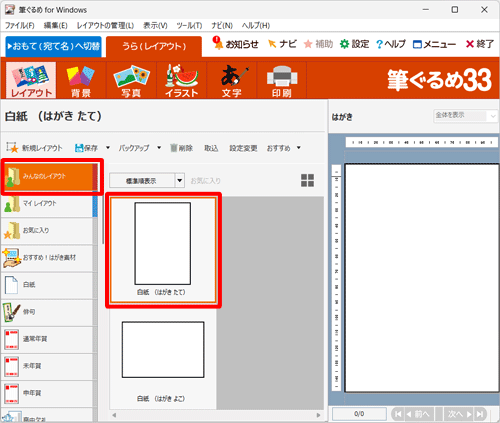Image resolution: width=500 pixels, height=423 pixels.
Task: Open レイアウトの管理(L) menu
Action: click(x=105, y=26)
